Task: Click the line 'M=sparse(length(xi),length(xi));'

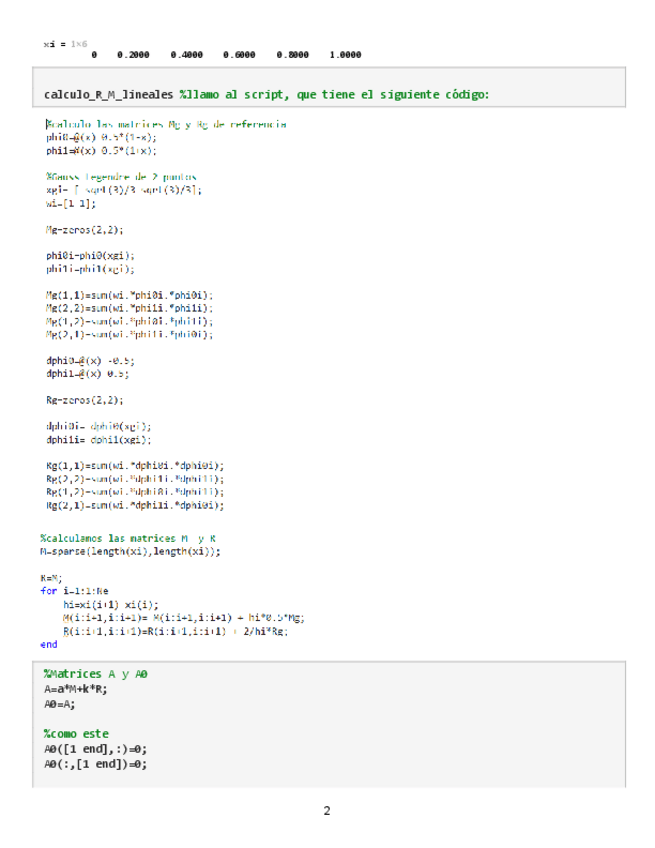Action: point(130,552)
